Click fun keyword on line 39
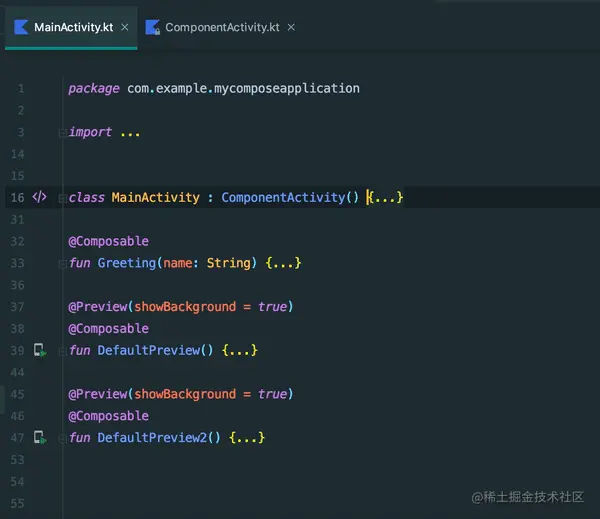This screenshot has height=519, width=600. 79,350
